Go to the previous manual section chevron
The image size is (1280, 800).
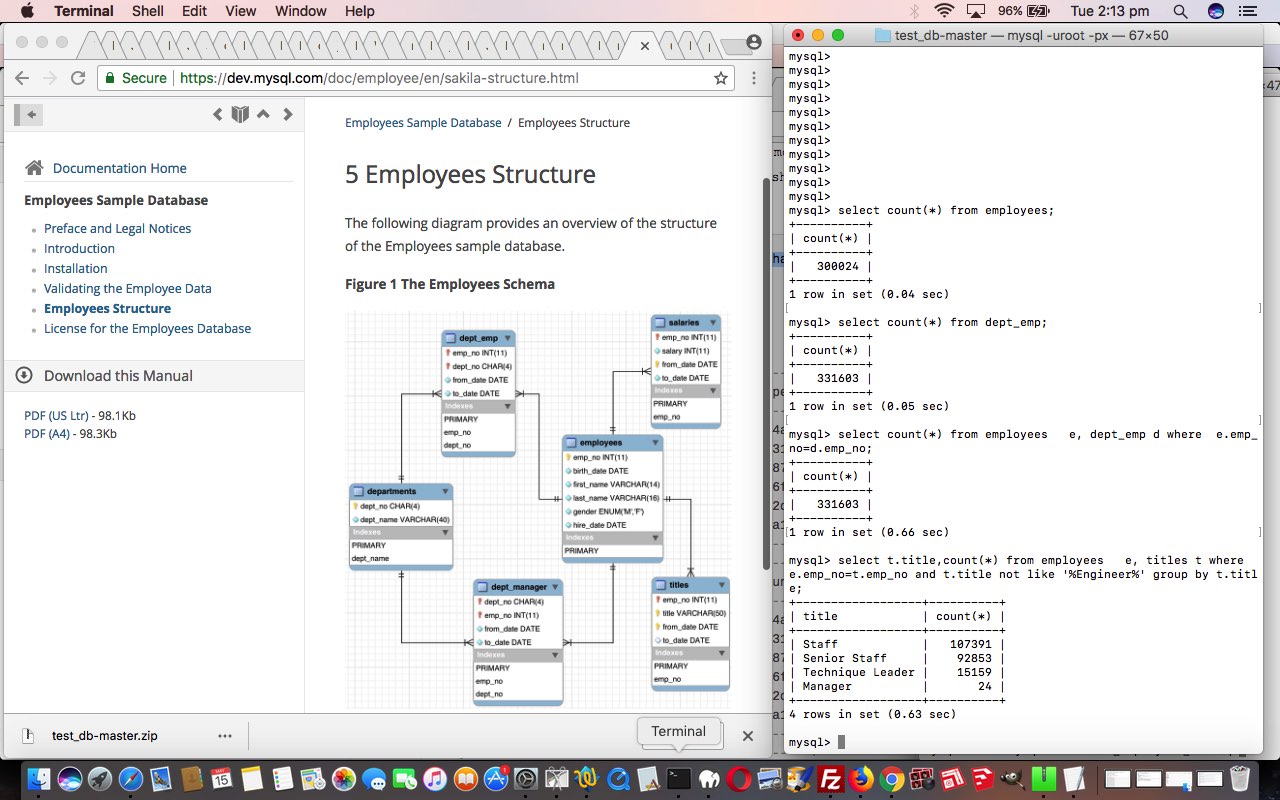click(217, 114)
